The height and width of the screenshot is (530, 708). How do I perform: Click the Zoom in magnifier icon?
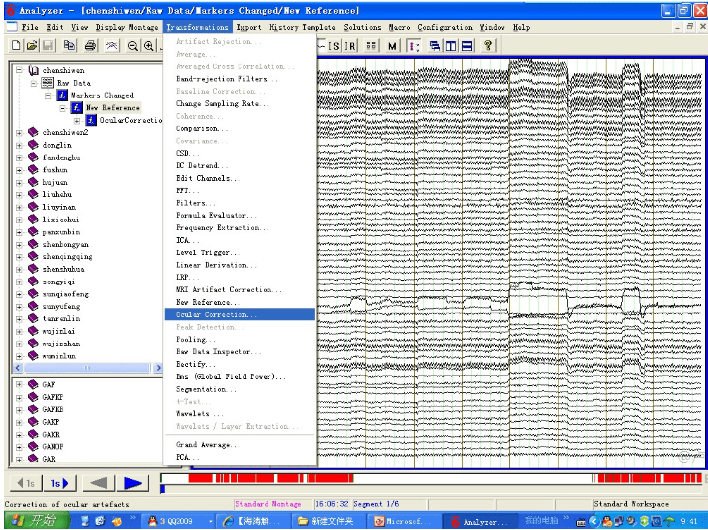(x=148, y=46)
